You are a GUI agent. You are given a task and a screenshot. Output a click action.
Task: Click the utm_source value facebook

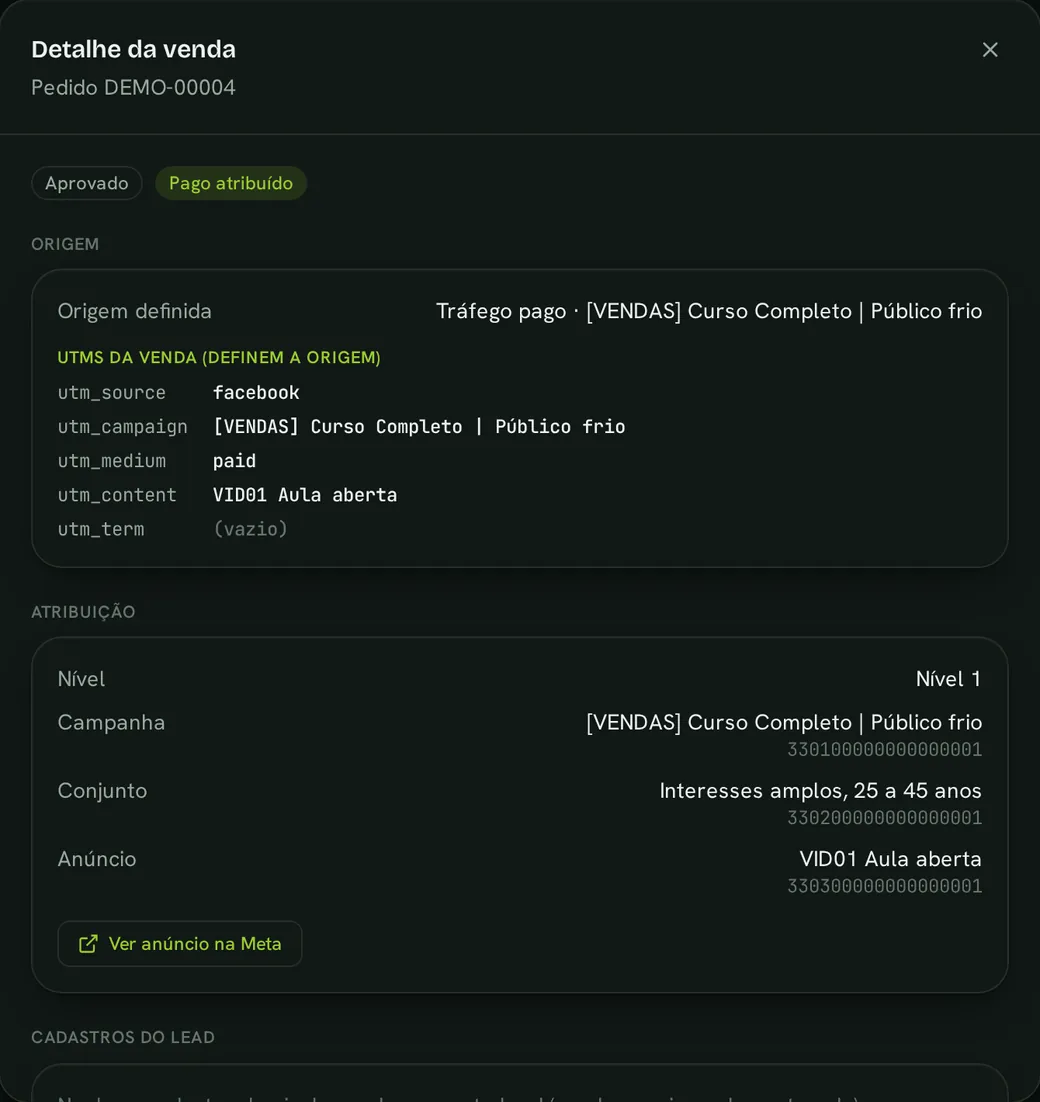256,393
